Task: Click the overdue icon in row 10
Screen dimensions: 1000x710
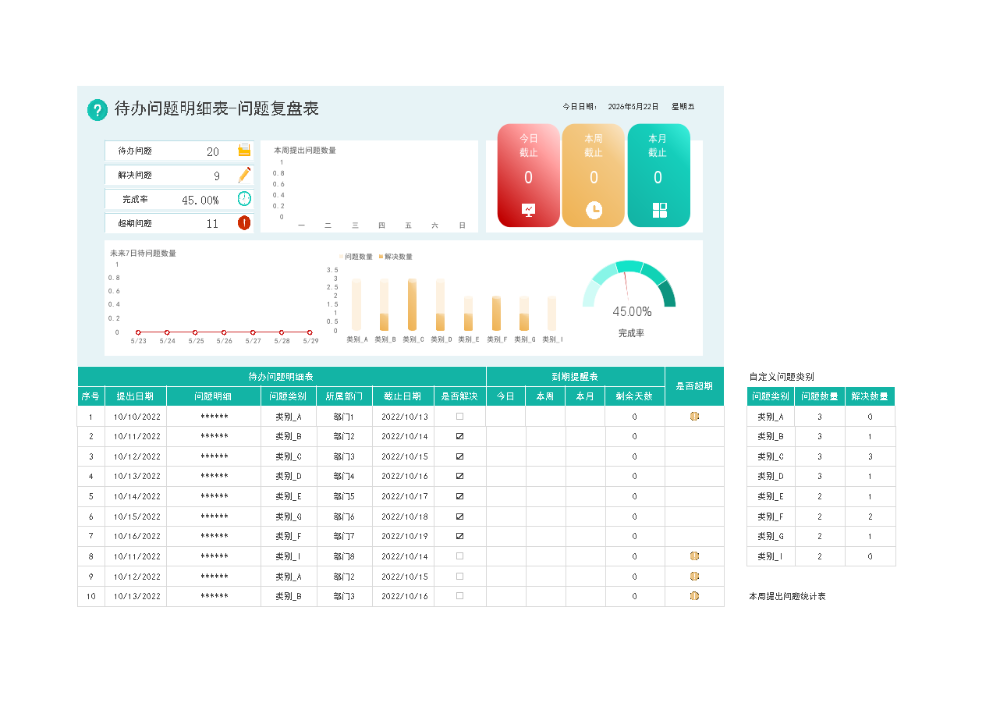Action: 695,596
